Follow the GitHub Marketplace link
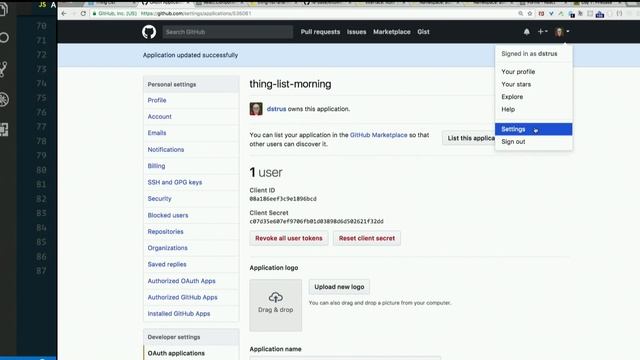Image resolution: width=640 pixels, height=360 pixels. click(378, 135)
